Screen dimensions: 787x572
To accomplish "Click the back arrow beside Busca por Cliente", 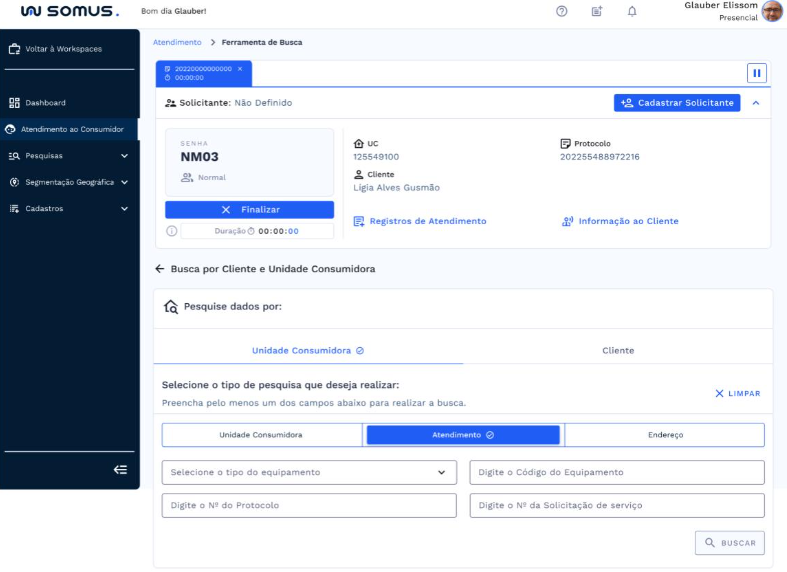I will pyautogui.click(x=159, y=269).
